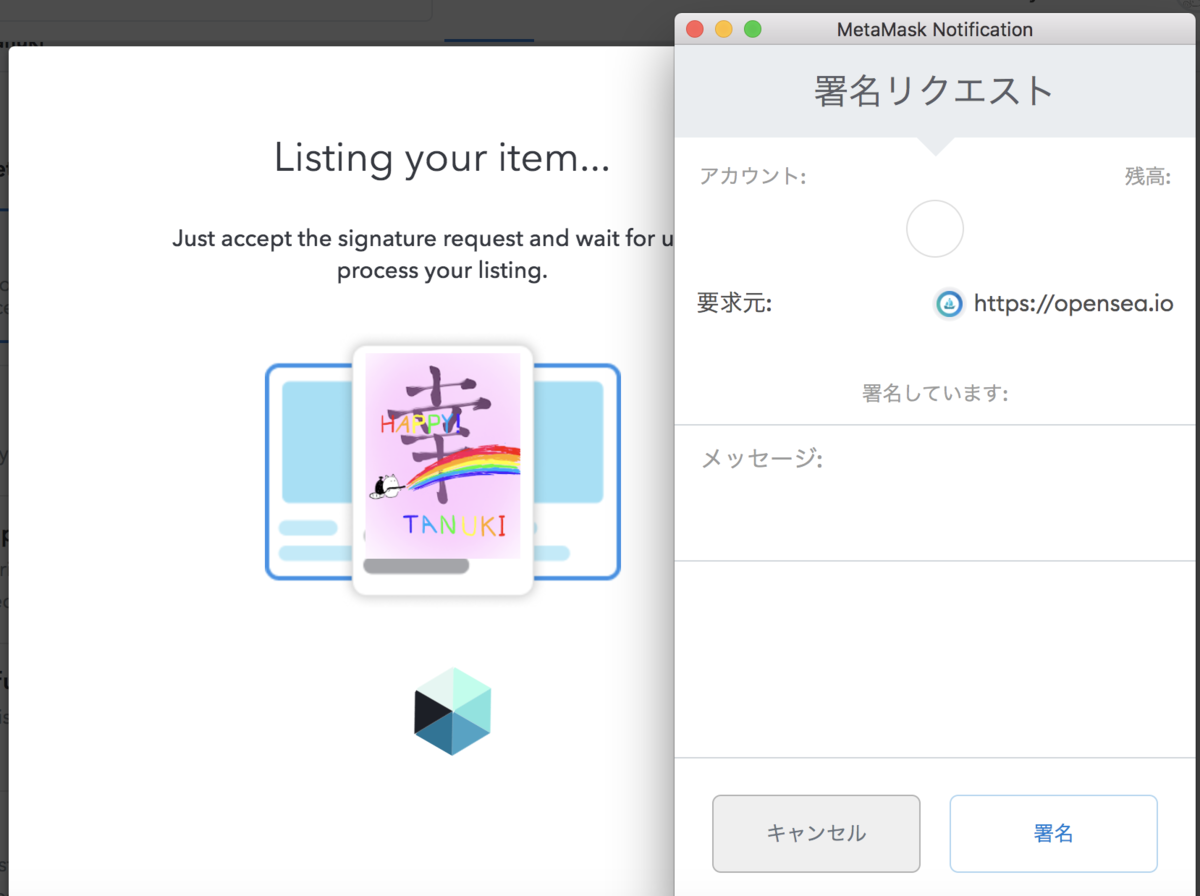Click the 署名 (Sign) button
The height and width of the screenshot is (896, 1200).
1053,833
